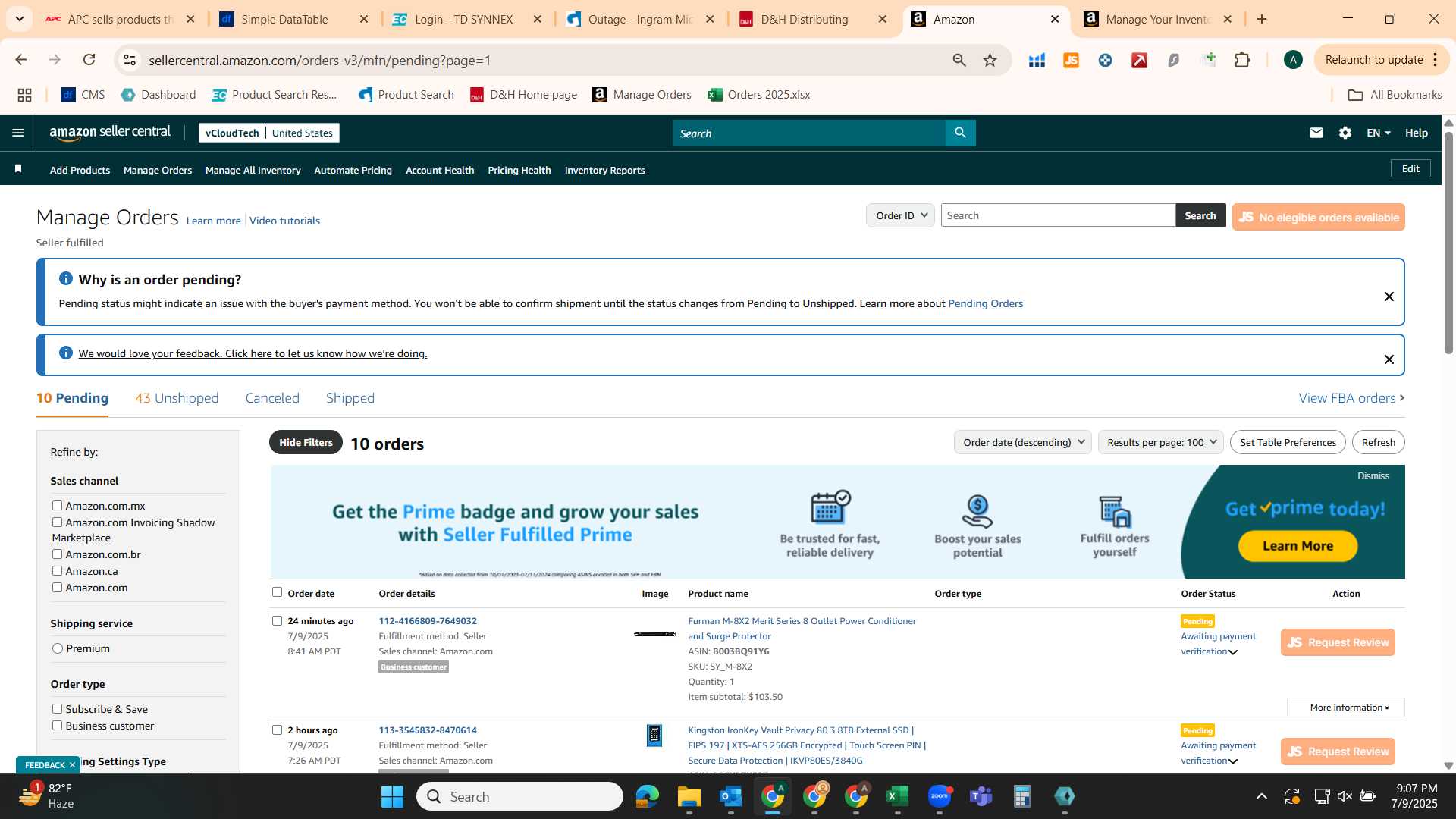Image resolution: width=1456 pixels, height=819 pixels.
Task: Check Amazon.com Invoicing Shadow Marketplace box
Action: 57,522
